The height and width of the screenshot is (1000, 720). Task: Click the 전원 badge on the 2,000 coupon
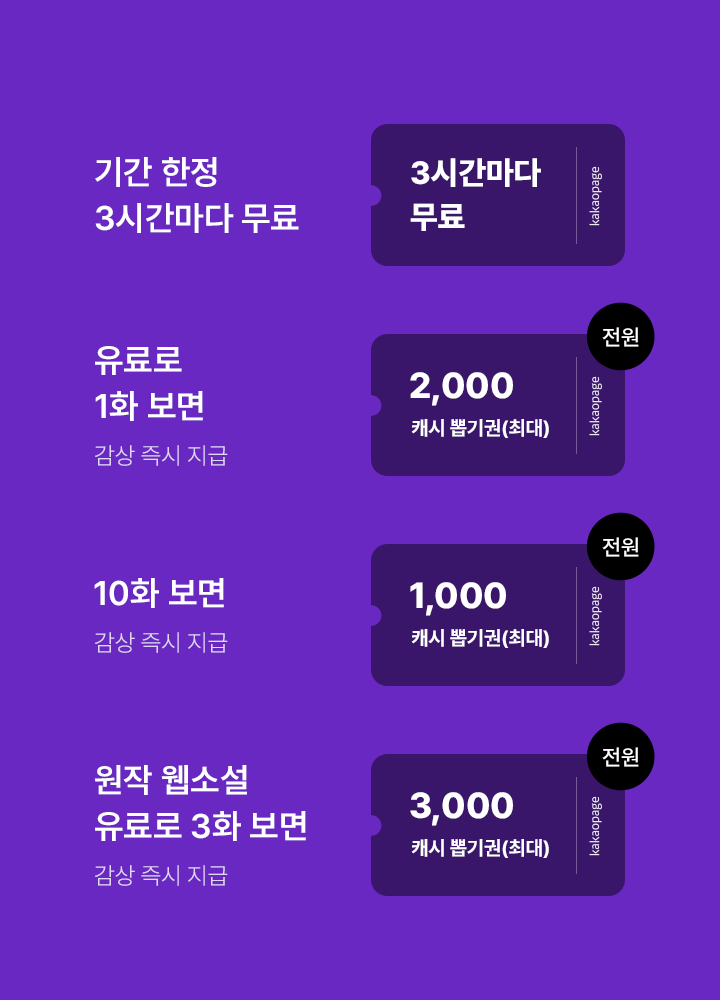tap(620, 337)
